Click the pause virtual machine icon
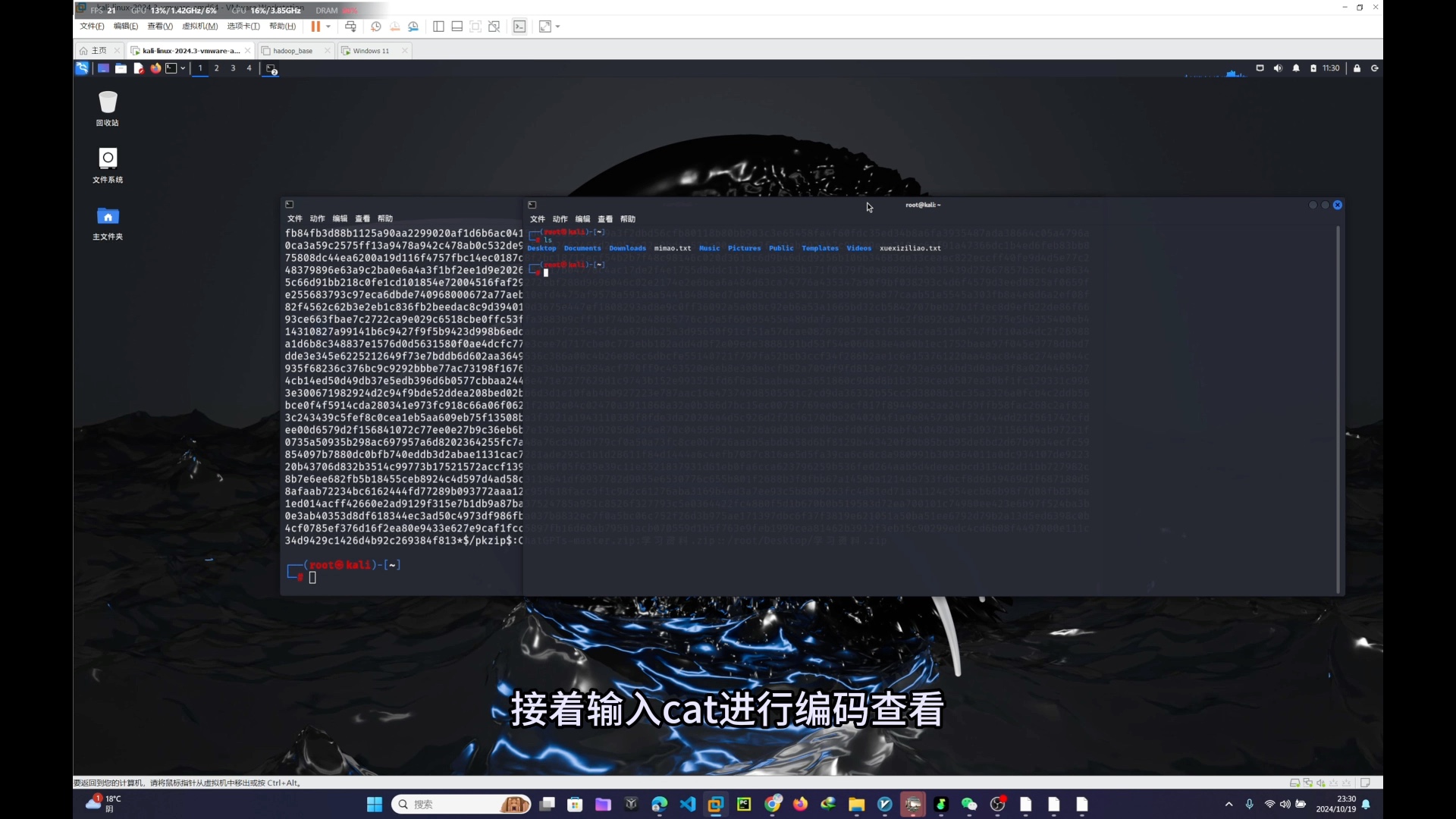This screenshot has width=1456, height=819. coord(315,27)
